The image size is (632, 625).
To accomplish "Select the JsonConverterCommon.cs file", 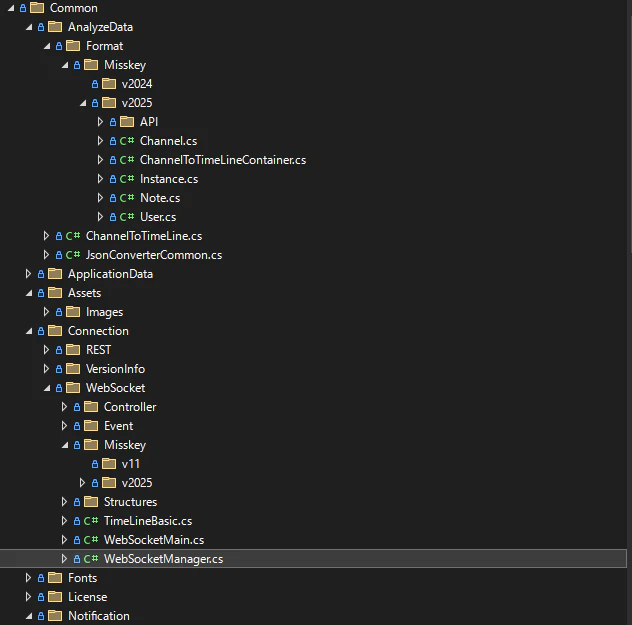I will 154,255.
